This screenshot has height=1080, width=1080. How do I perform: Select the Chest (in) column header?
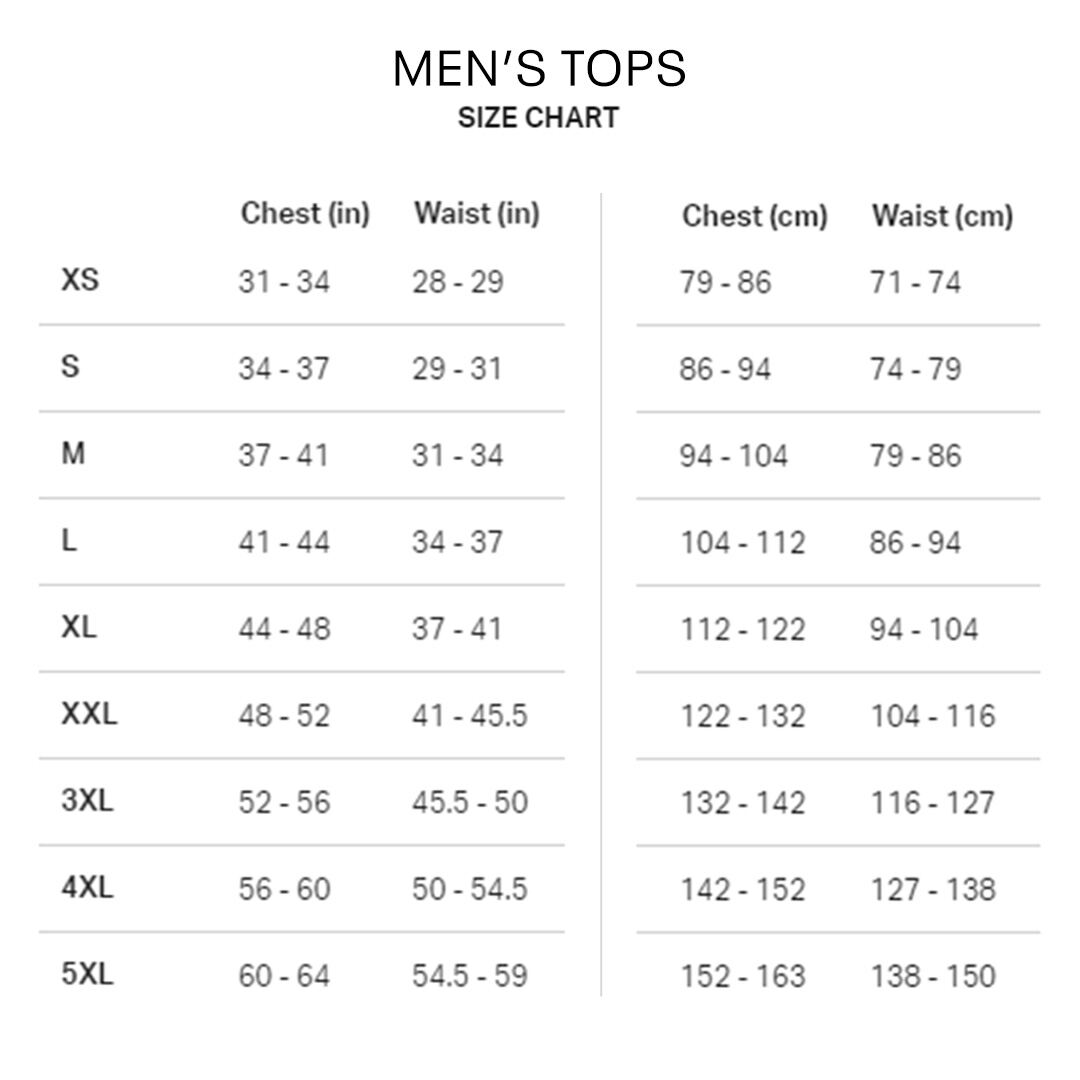coord(305,213)
